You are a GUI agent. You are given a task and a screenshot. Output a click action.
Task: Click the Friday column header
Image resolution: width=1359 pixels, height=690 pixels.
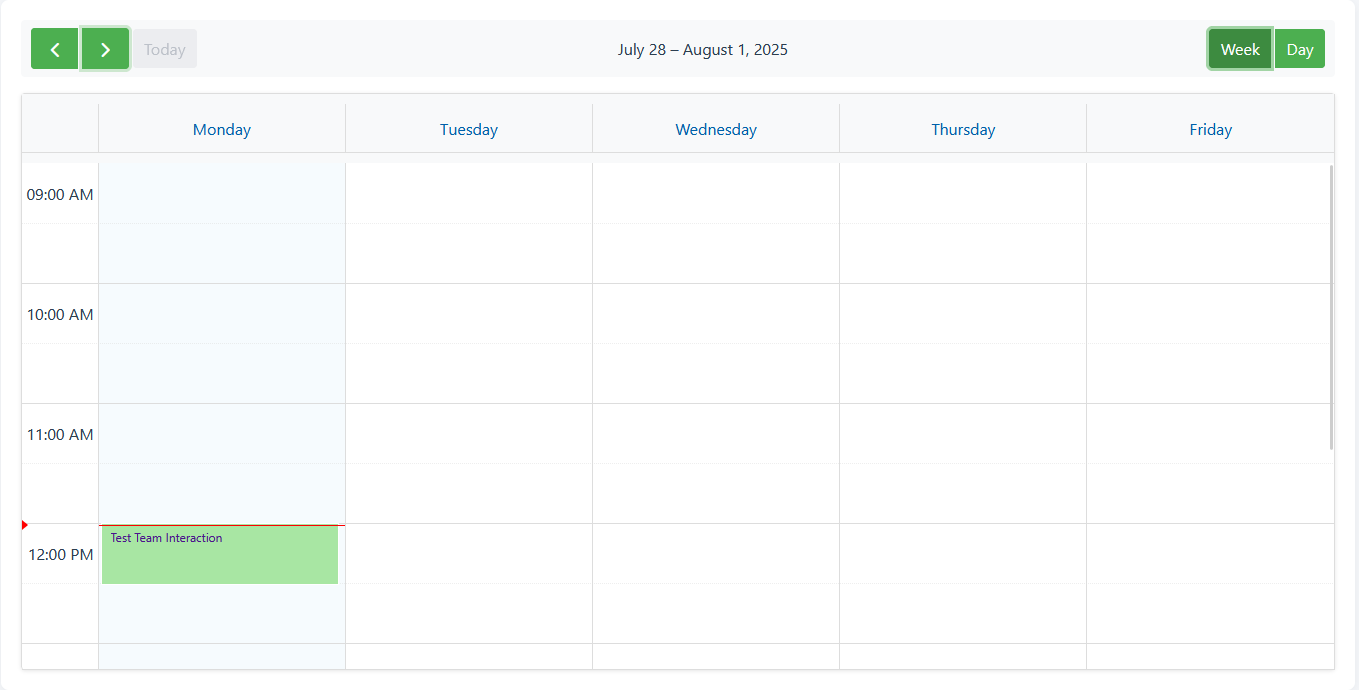click(1210, 129)
